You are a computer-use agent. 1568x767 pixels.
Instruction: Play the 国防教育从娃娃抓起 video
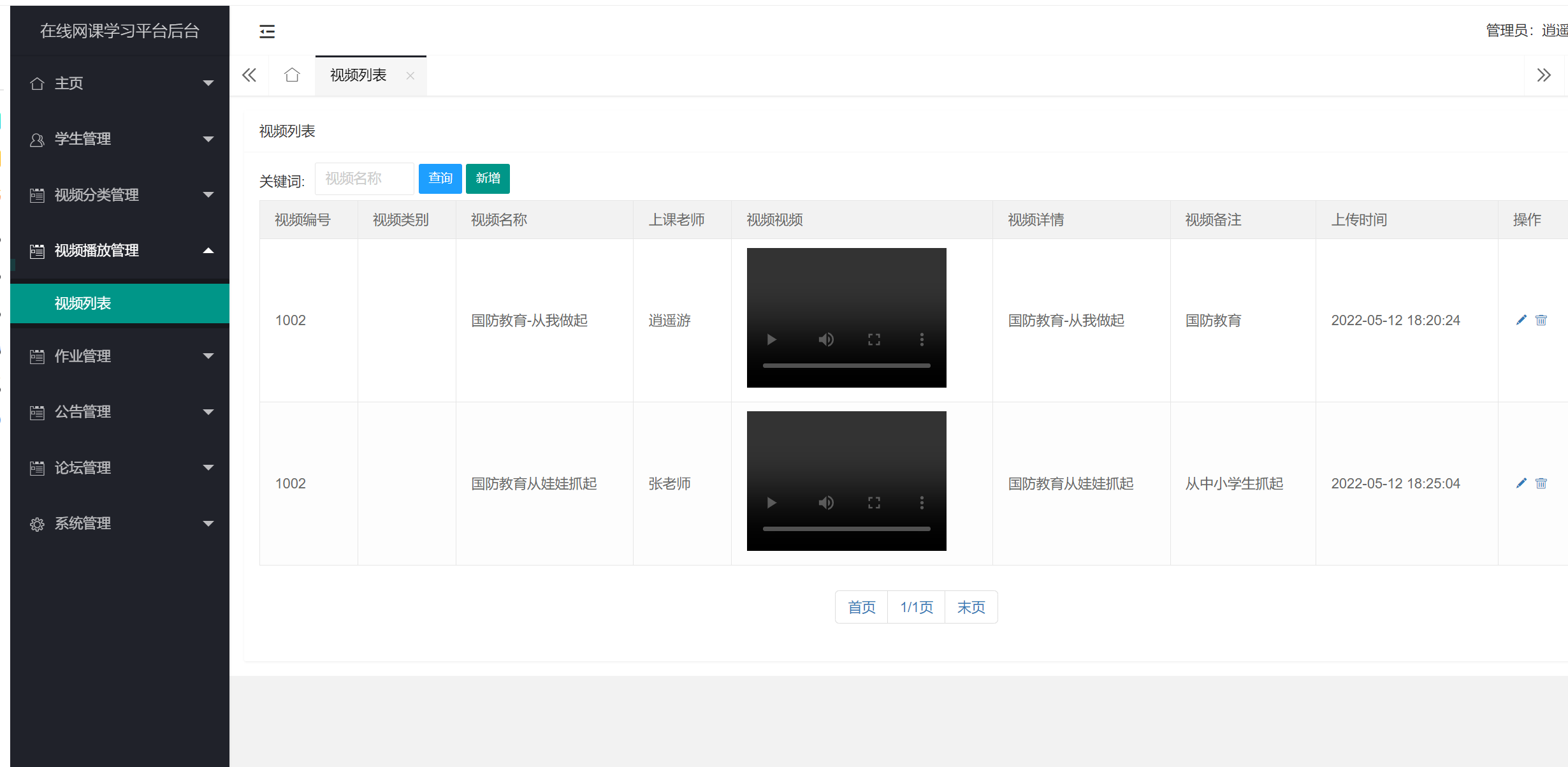click(771, 502)
